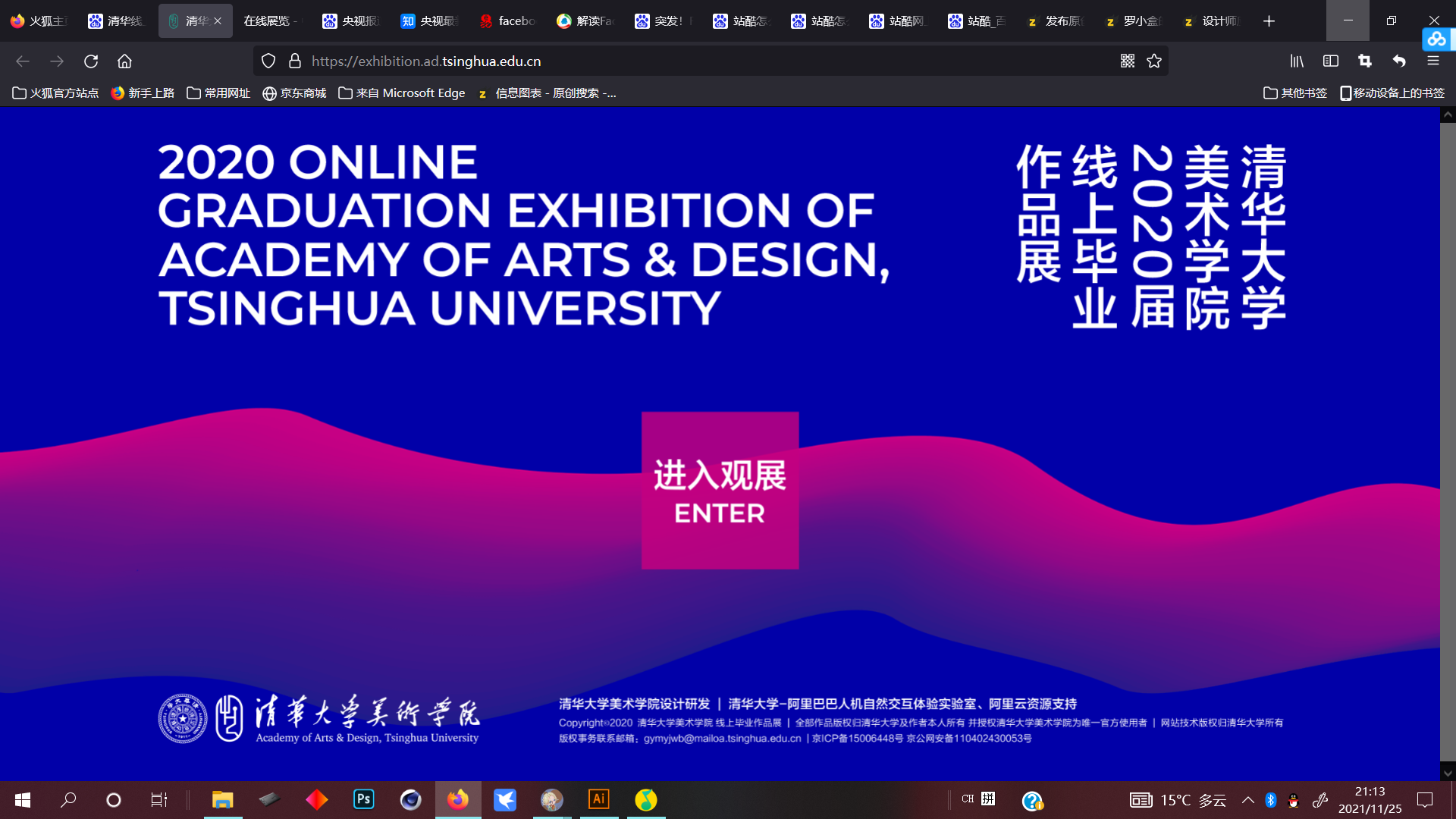View site security padlock details

(x=295, y=61)
